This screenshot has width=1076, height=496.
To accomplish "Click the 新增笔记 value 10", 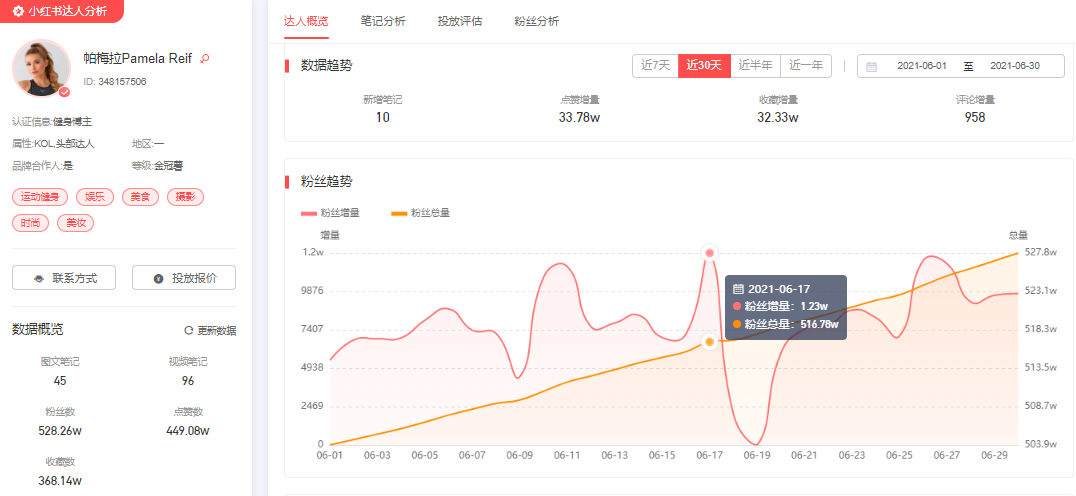I will (382, 117).
